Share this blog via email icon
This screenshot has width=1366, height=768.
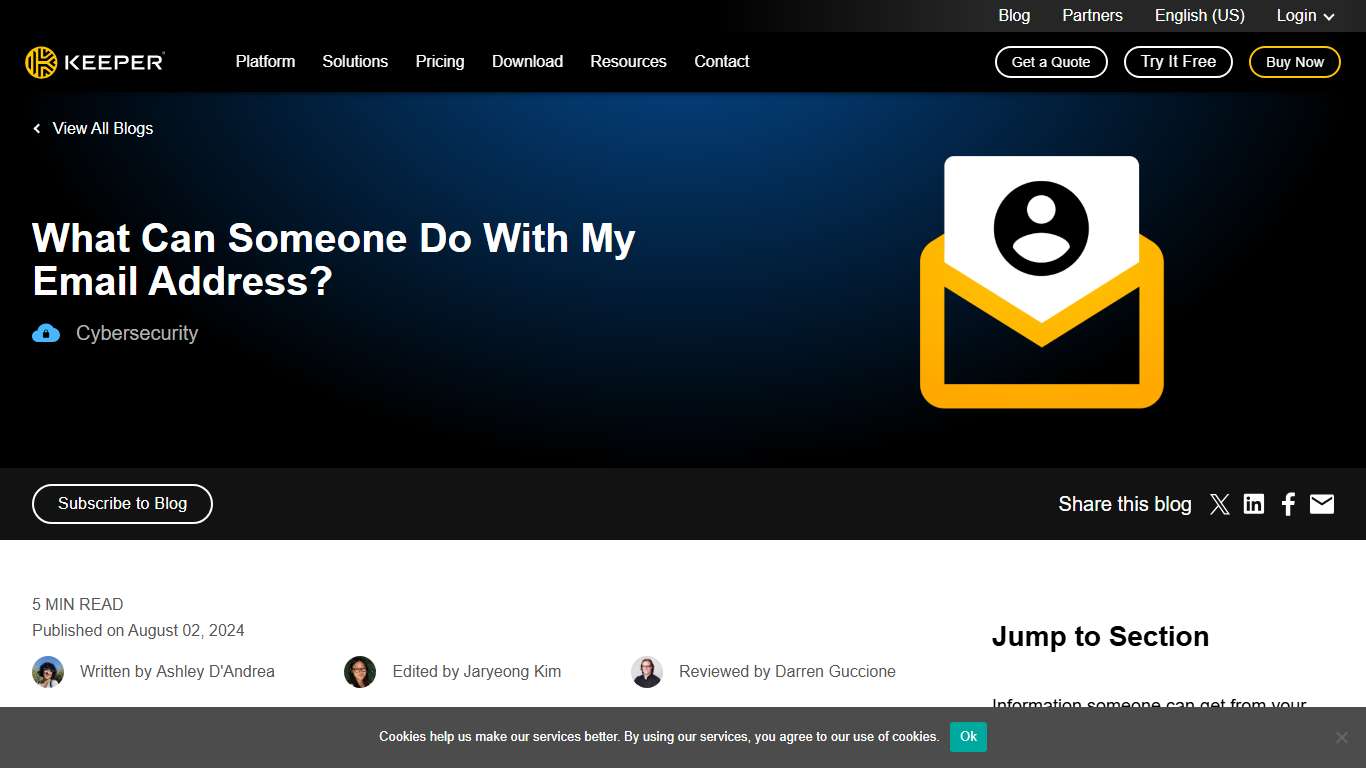1322,504
